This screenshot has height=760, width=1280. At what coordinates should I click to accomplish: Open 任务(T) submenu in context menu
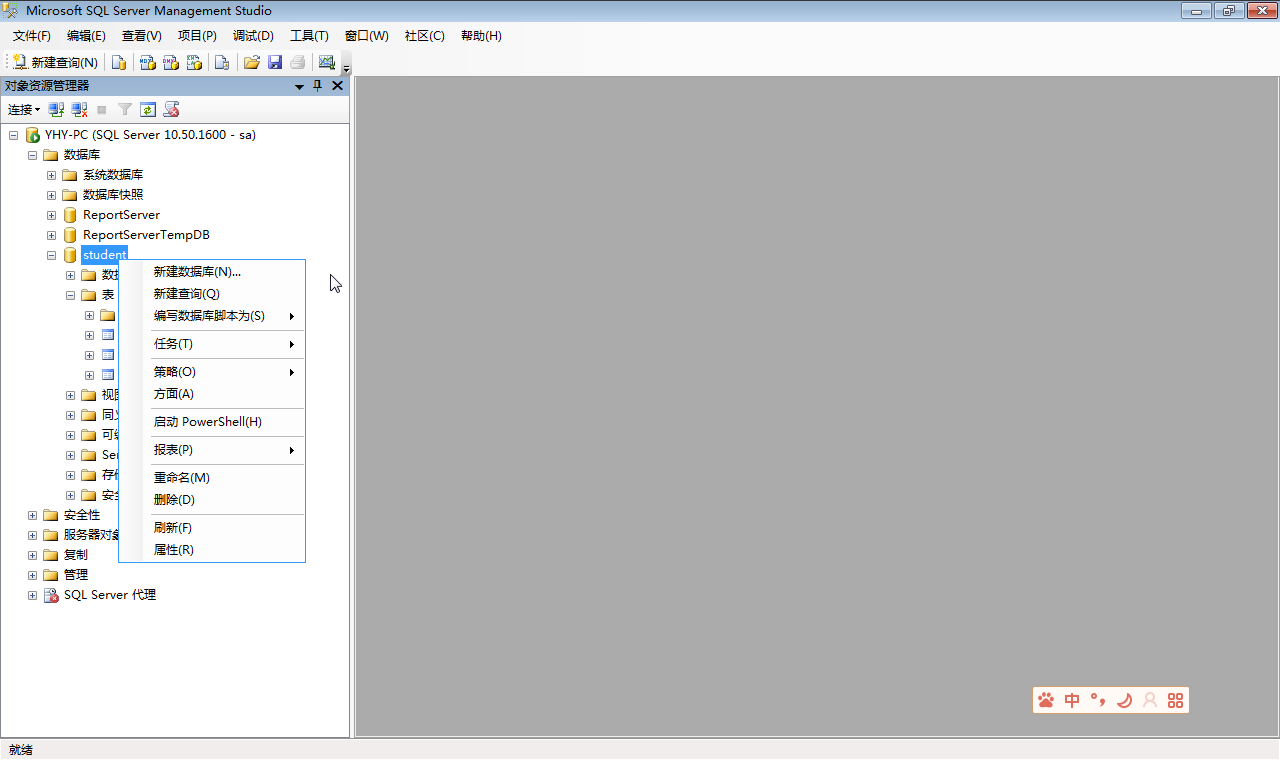click(x=212, y=344)
